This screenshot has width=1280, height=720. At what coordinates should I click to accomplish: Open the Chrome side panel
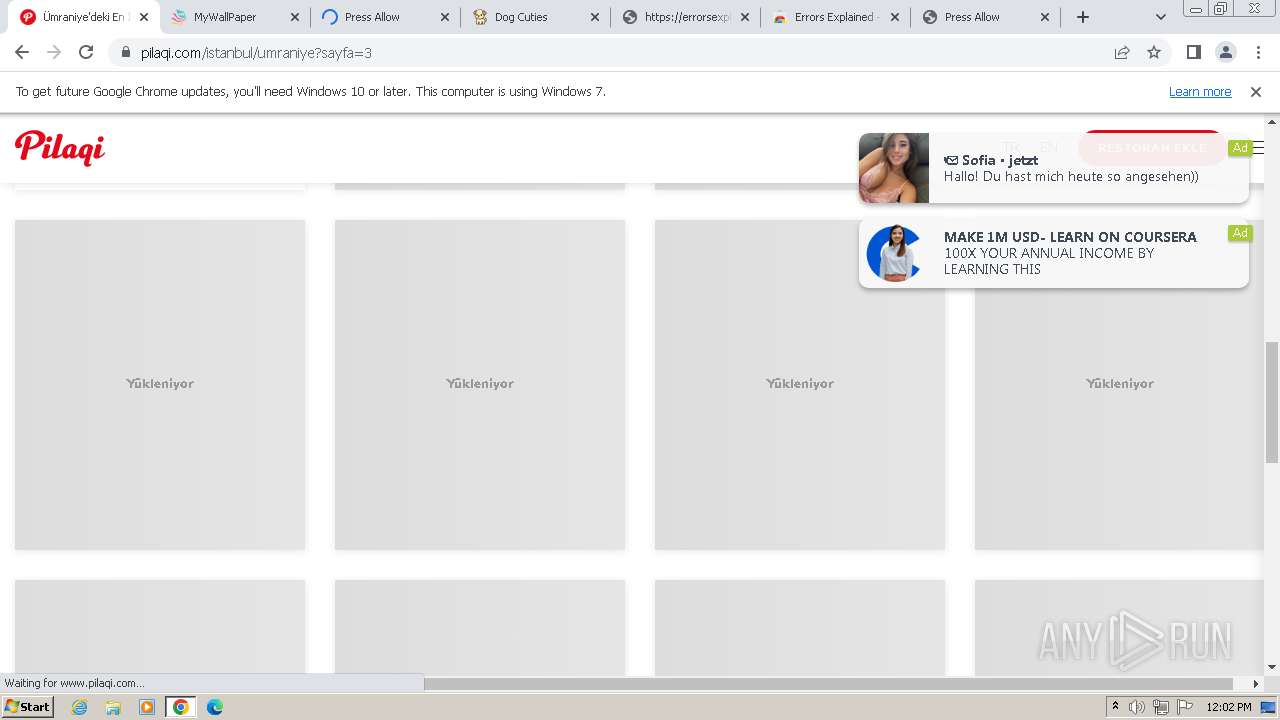[1193, 52]
